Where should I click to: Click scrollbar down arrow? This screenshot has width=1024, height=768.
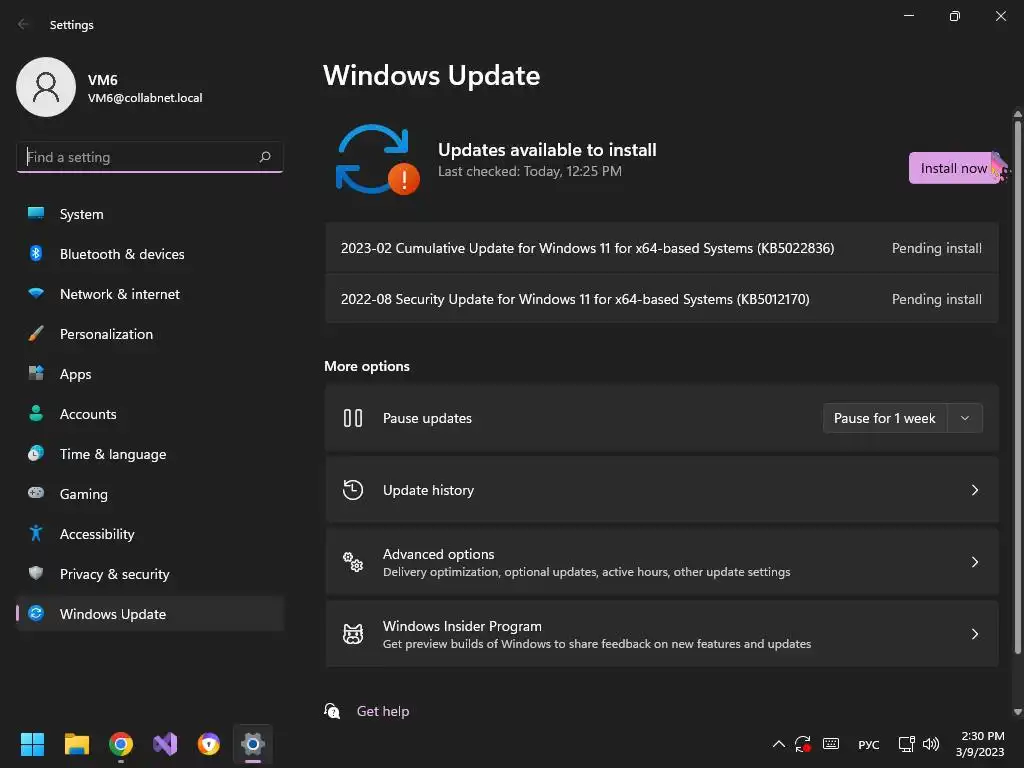click(1017, 712)
